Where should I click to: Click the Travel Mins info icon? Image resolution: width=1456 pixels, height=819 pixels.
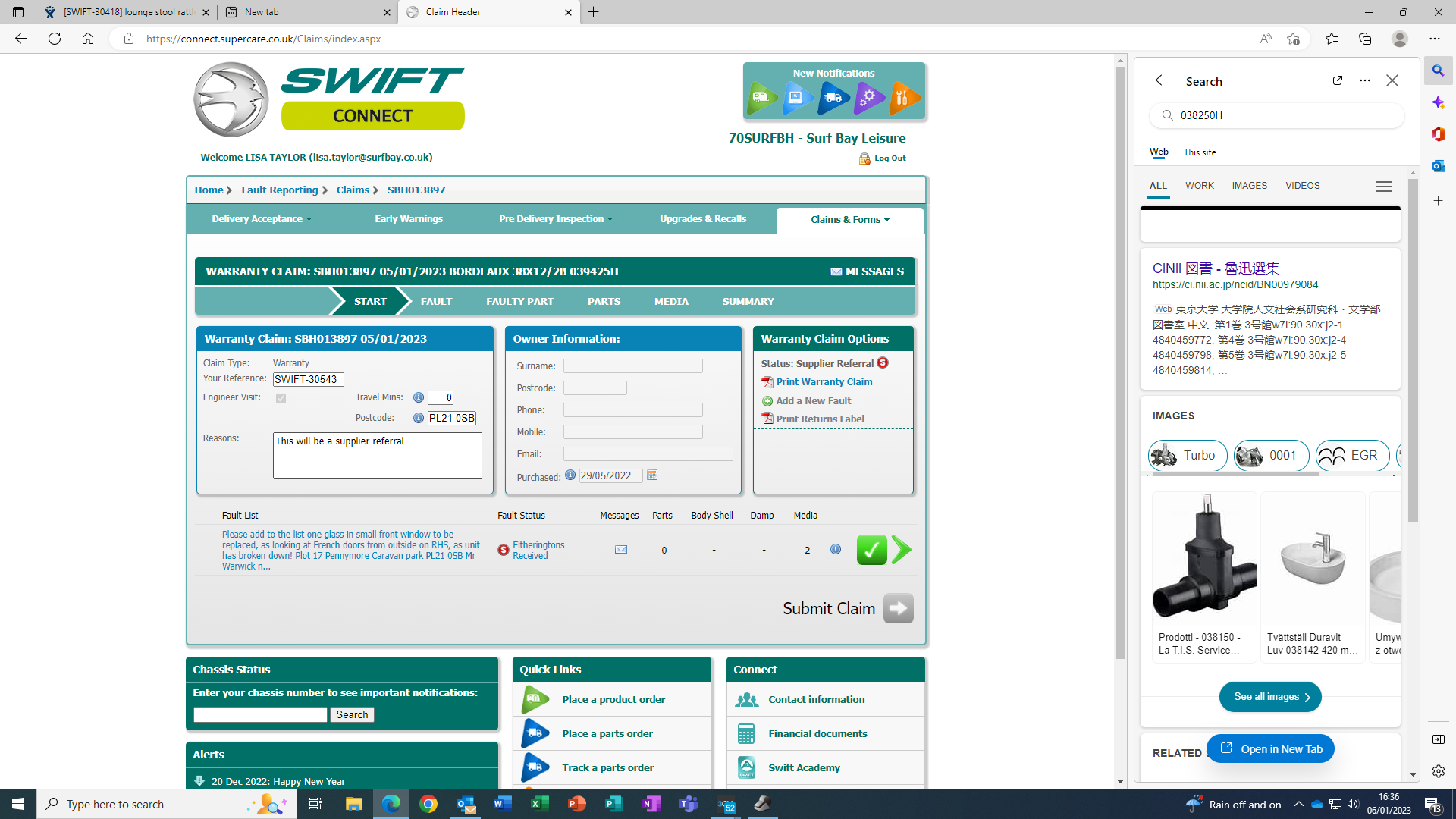click(418, 397)
